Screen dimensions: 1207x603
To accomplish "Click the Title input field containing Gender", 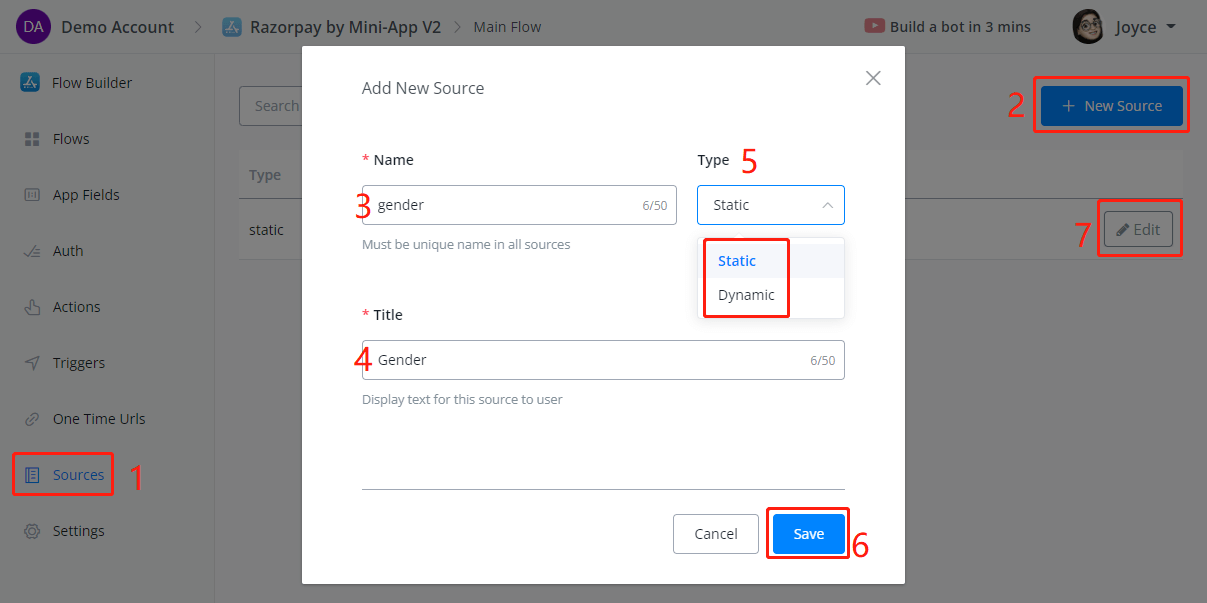I will pos(590,360).
